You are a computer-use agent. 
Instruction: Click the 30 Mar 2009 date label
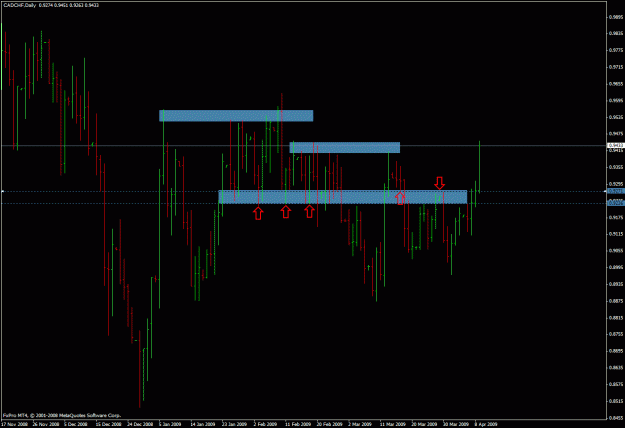[456, 424]
